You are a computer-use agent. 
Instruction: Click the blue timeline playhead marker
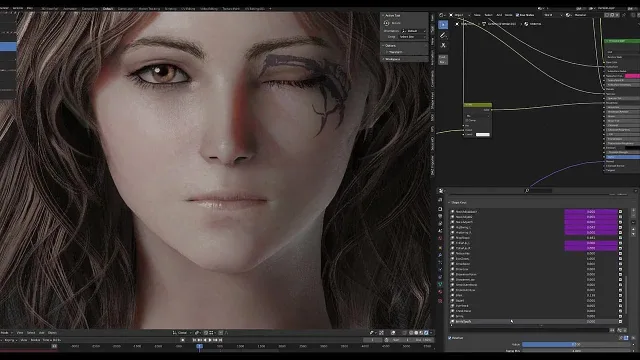point(199,346)
